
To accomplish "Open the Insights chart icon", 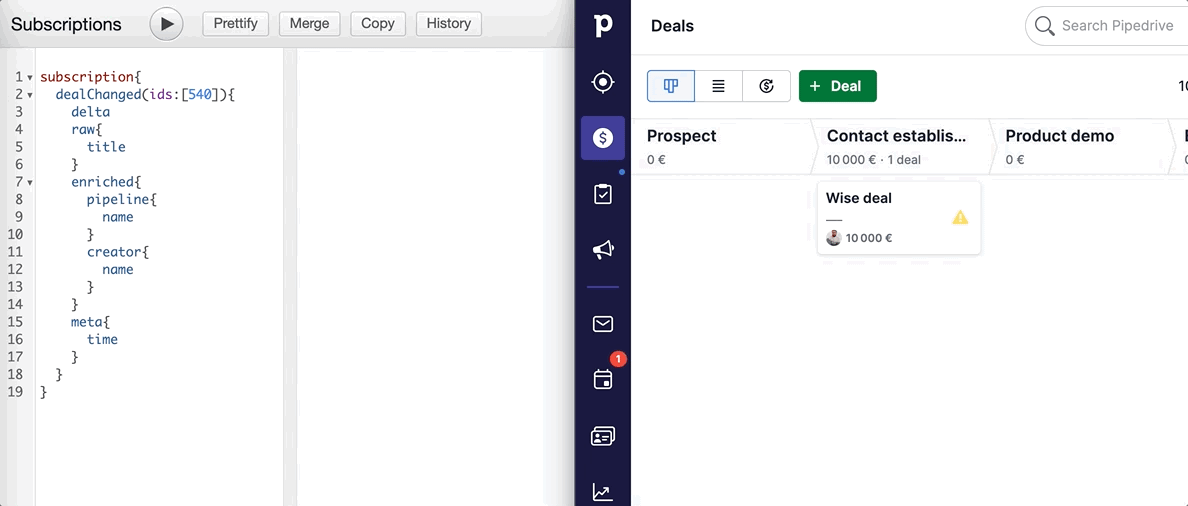I will click(603, 492).
